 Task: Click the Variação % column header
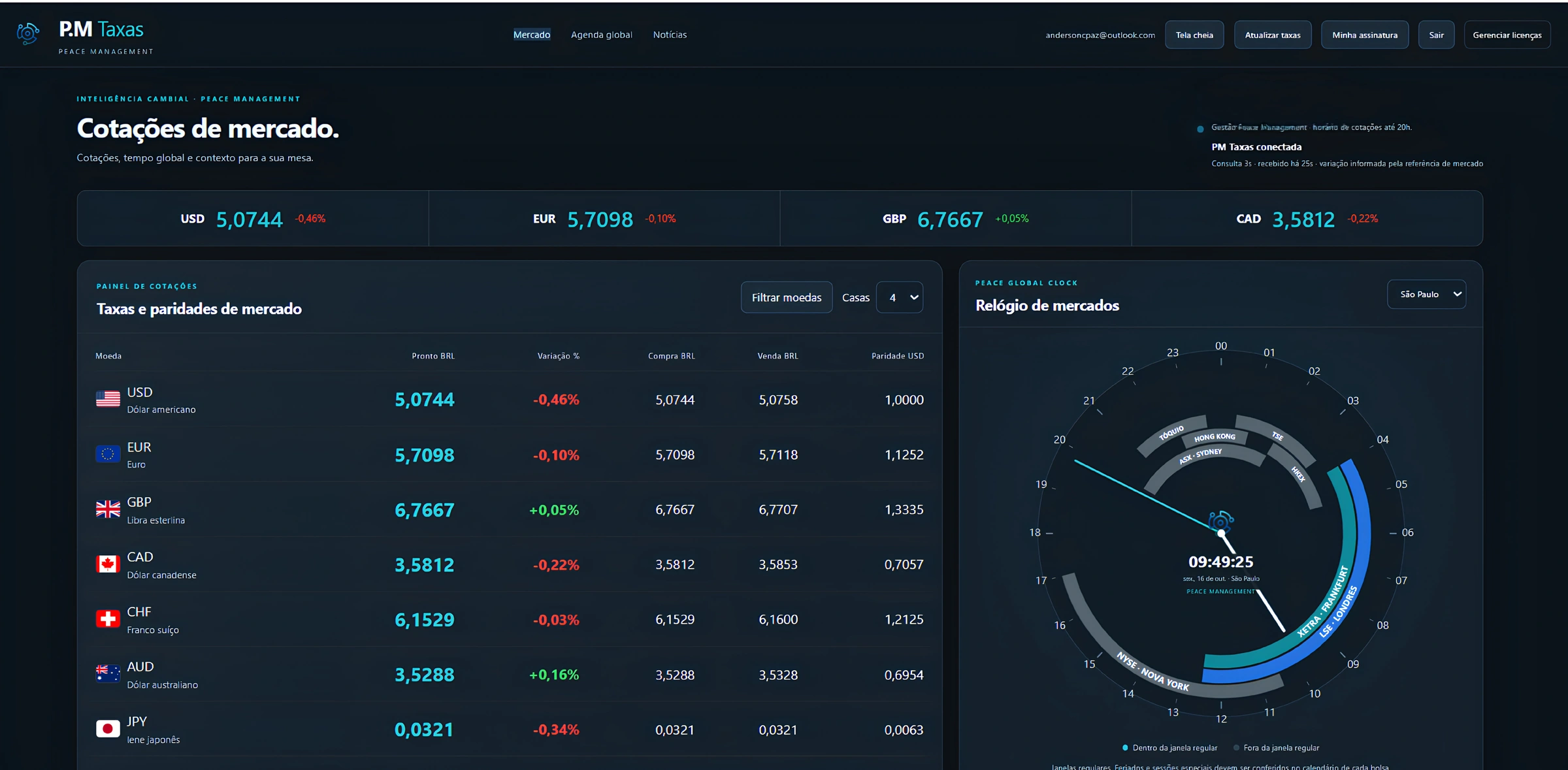point(559,356)
